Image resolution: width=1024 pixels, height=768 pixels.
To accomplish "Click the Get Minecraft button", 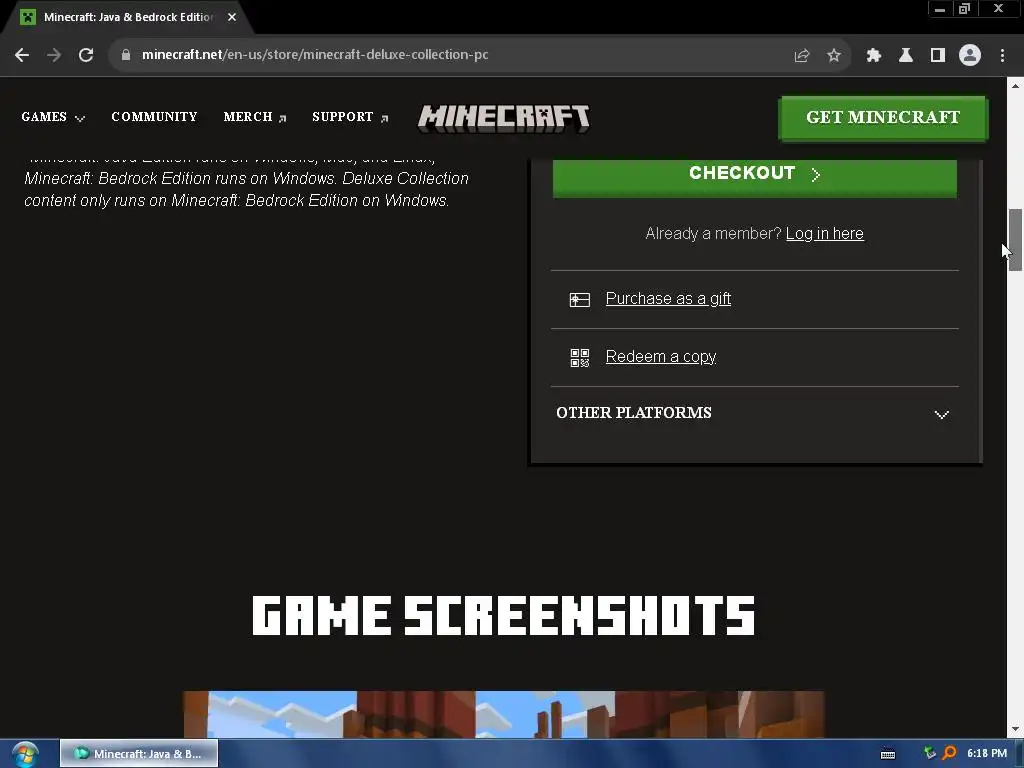I will pos(883,118).
